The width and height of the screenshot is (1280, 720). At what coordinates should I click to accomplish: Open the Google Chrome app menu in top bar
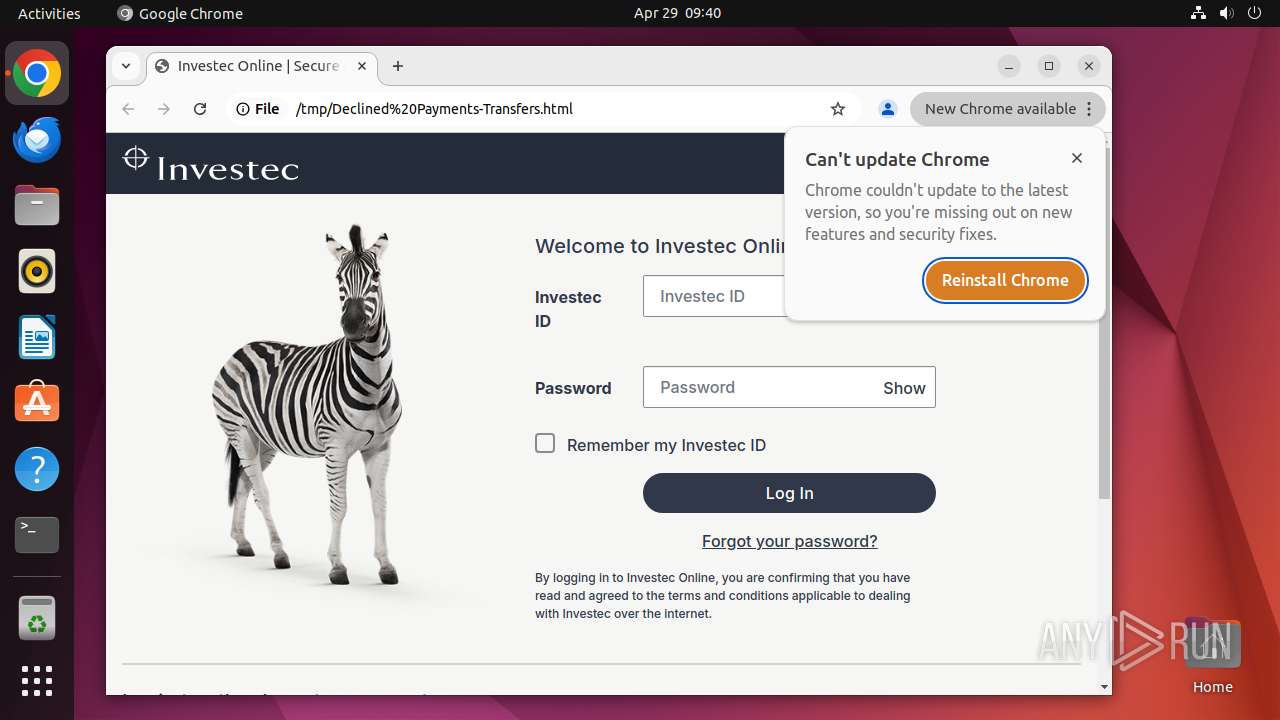click(180, 13)
